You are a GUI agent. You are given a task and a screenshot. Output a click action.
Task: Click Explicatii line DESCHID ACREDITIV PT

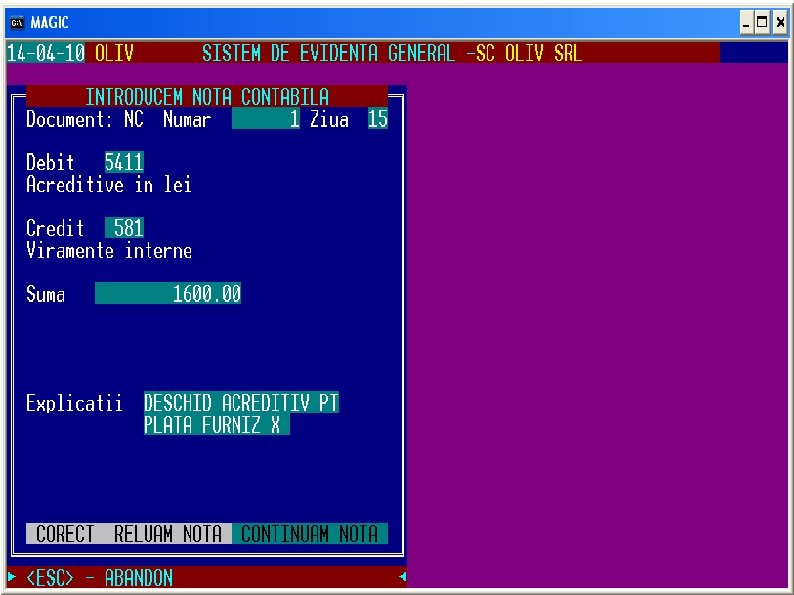[241, 403]
